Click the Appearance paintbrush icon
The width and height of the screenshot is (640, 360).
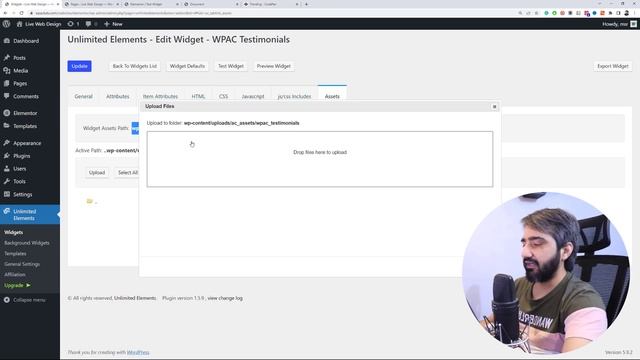click(7, 143)
